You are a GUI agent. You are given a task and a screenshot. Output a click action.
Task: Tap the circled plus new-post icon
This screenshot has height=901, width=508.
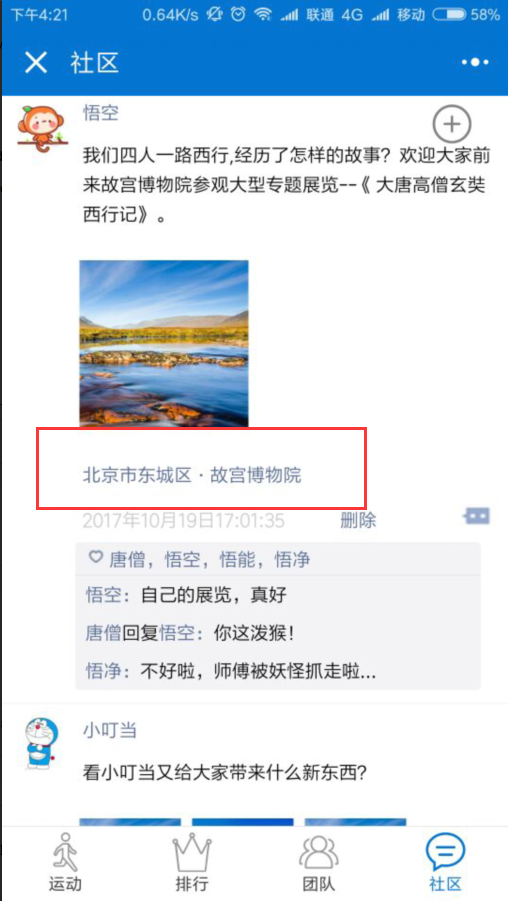tap(452, 124)
